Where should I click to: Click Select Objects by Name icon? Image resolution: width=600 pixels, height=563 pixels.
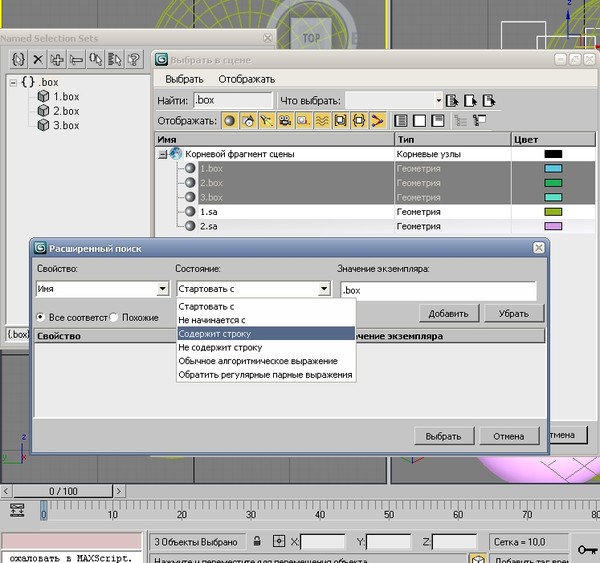(x=115, y=59)
